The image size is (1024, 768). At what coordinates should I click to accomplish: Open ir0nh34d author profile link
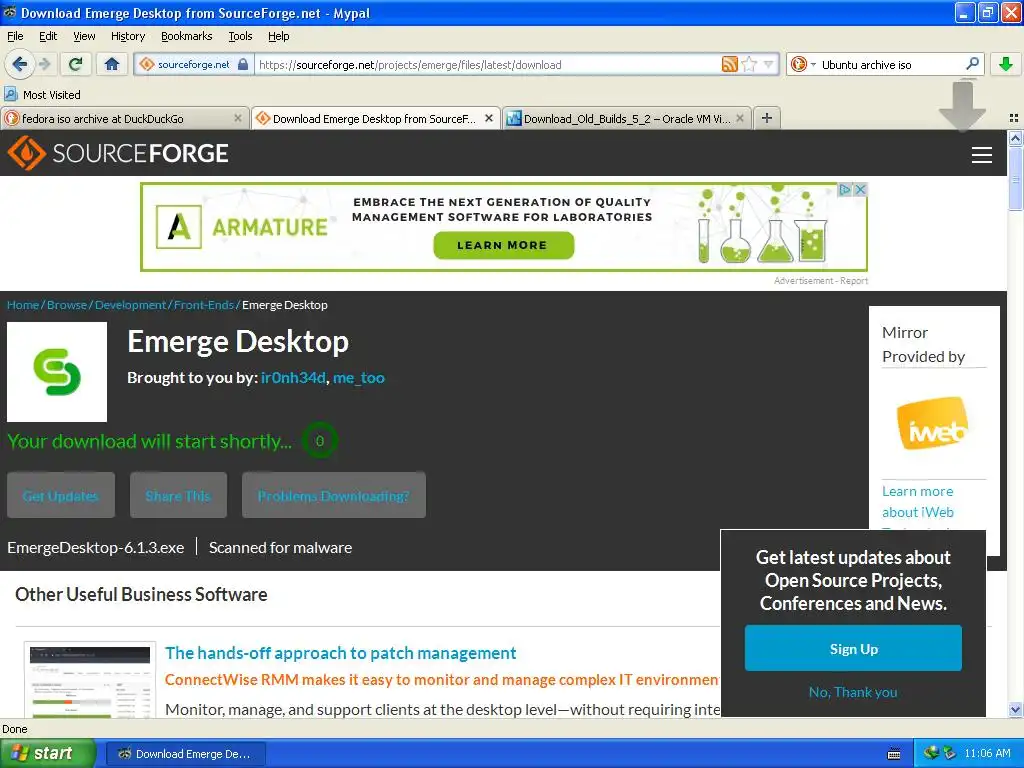pos(293,377)
